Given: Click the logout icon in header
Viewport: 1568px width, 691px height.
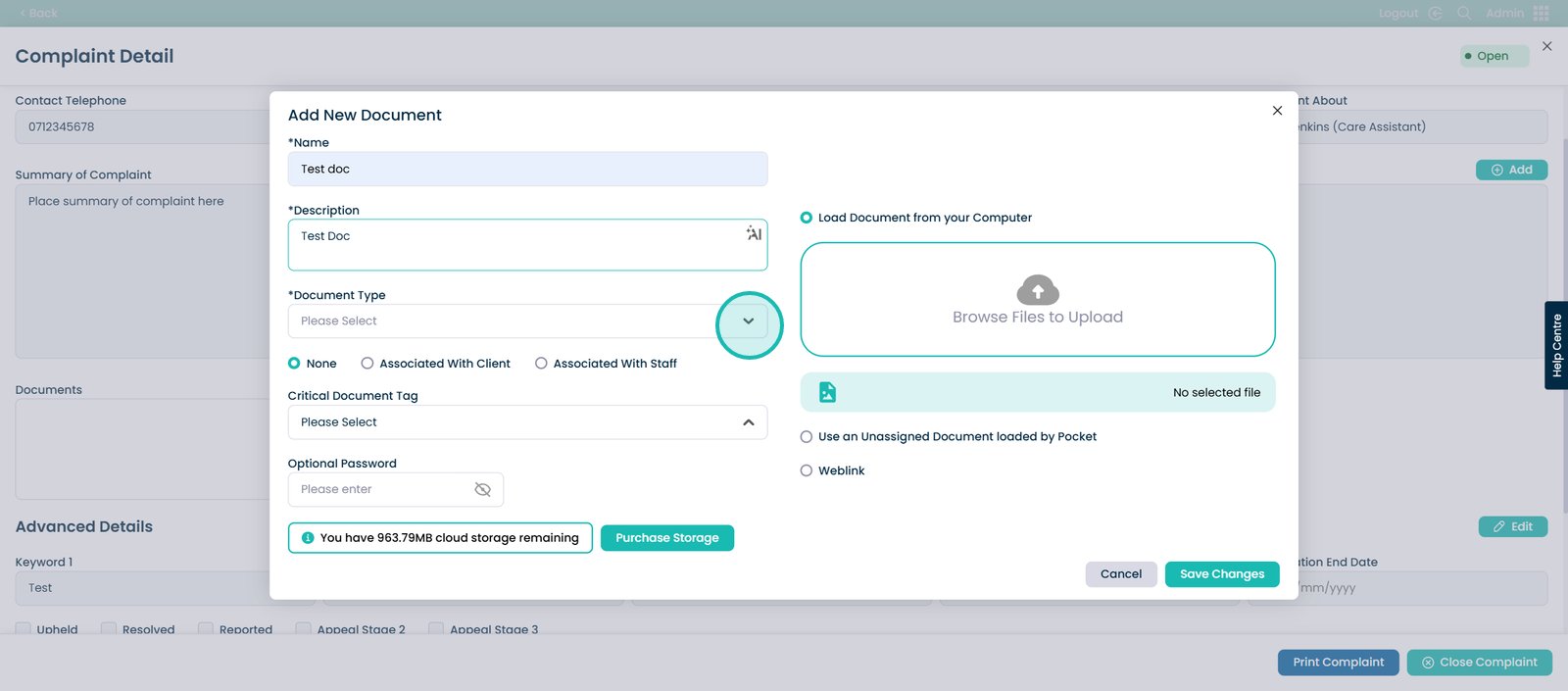Looking at the screenshot, I should pyautogui.click(x=1435, y=13).
